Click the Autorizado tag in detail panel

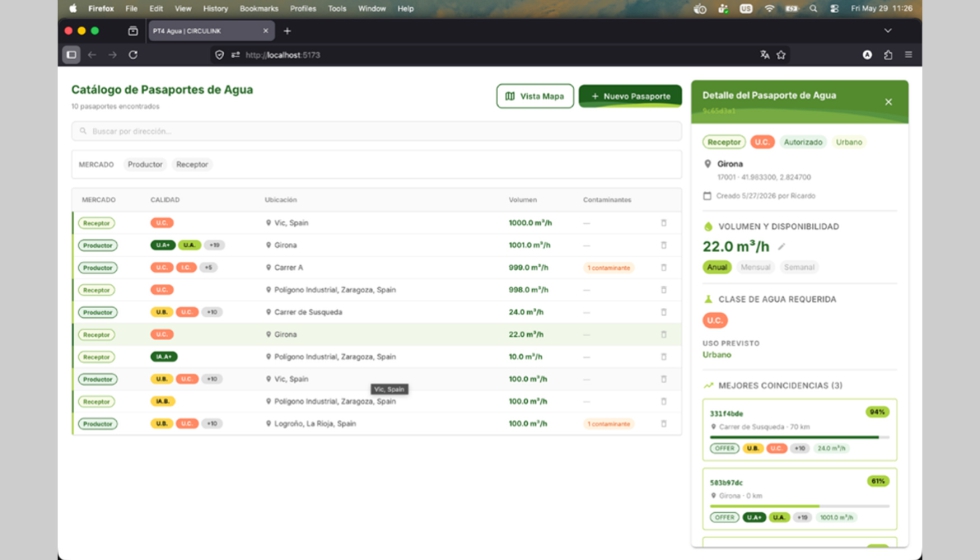click(x=803, y=142)
